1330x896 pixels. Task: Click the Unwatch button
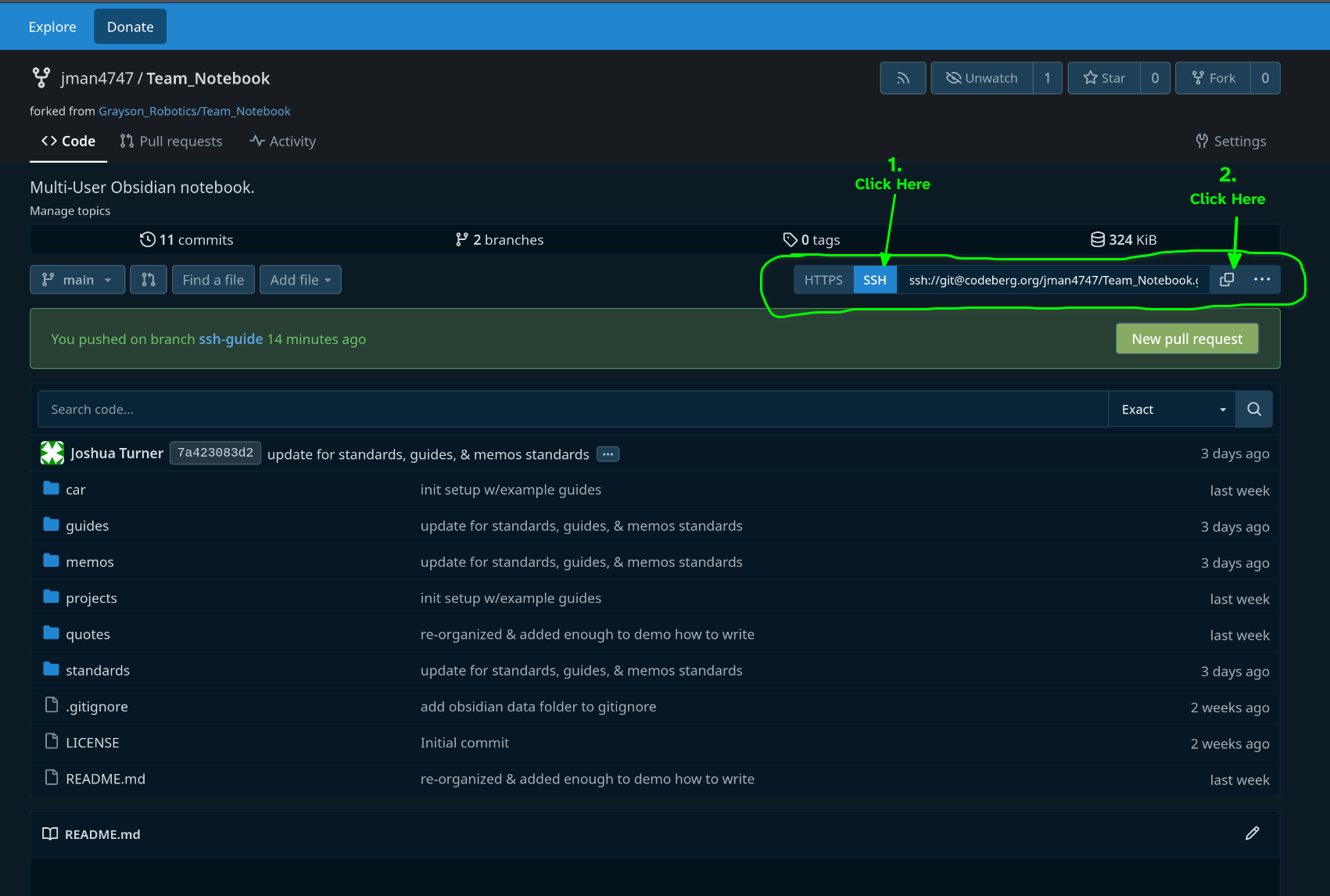point(982,78)
